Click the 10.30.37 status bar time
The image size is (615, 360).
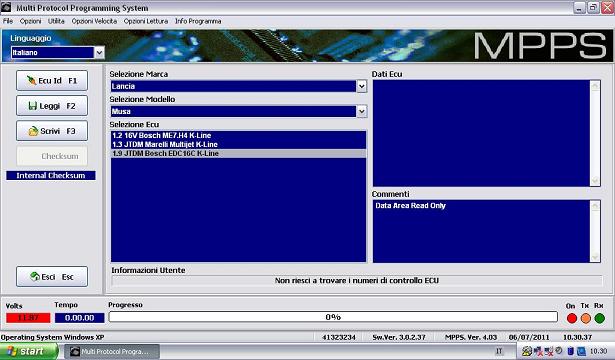click(577, 337)
